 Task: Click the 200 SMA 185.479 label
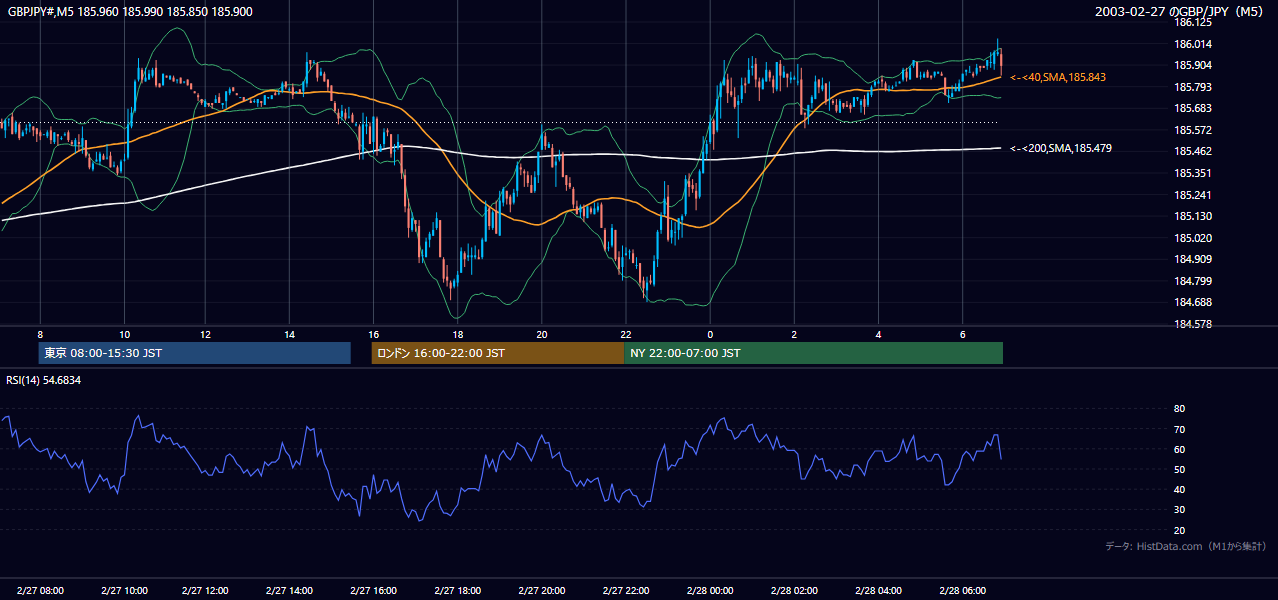1060,148
